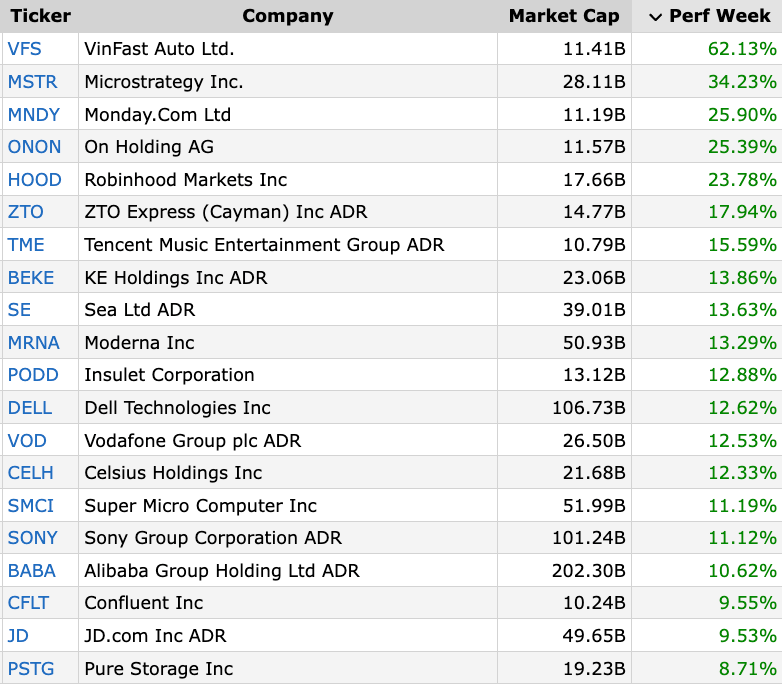Sort table by Market Cap header

pos(564,16)
